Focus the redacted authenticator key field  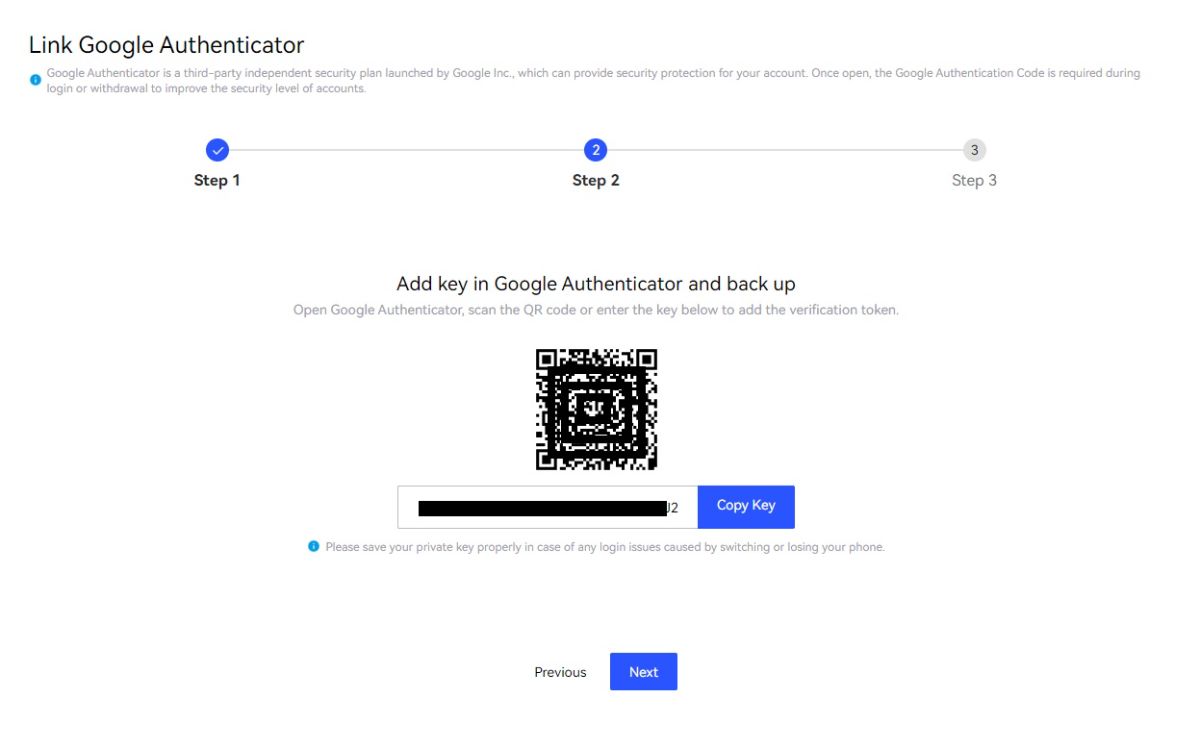point(547,507)
